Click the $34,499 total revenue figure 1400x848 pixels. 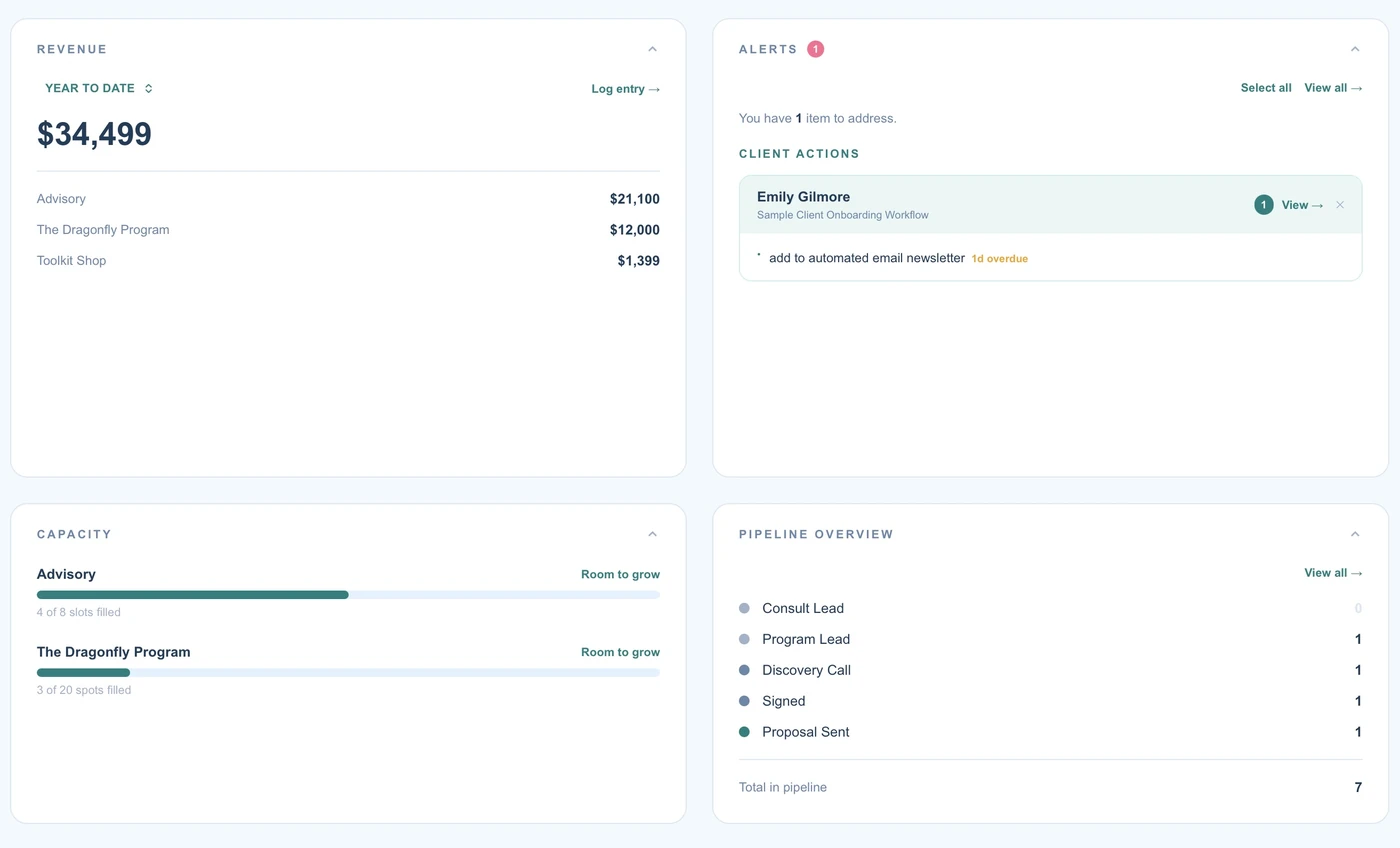click(x=94, y=134)
